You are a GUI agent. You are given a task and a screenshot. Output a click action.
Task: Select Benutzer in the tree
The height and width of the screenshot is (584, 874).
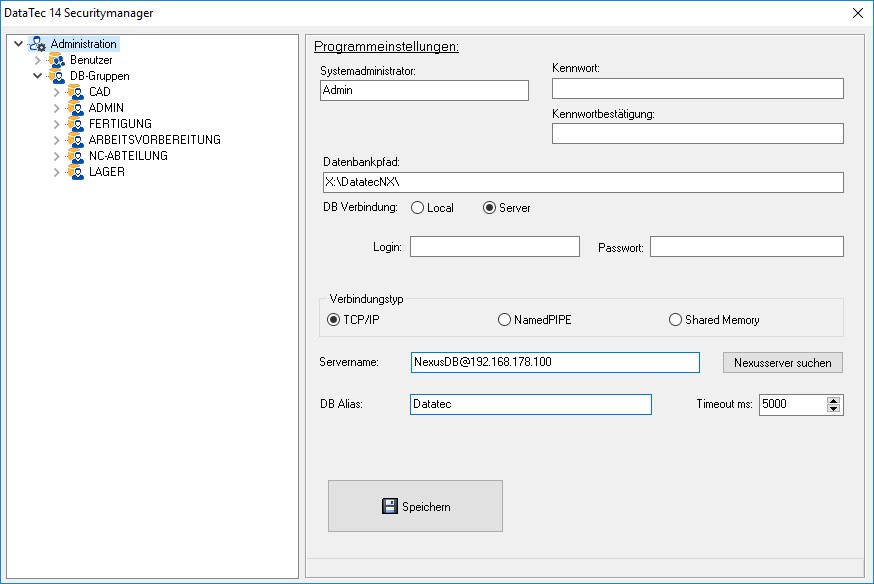point(91,60)
